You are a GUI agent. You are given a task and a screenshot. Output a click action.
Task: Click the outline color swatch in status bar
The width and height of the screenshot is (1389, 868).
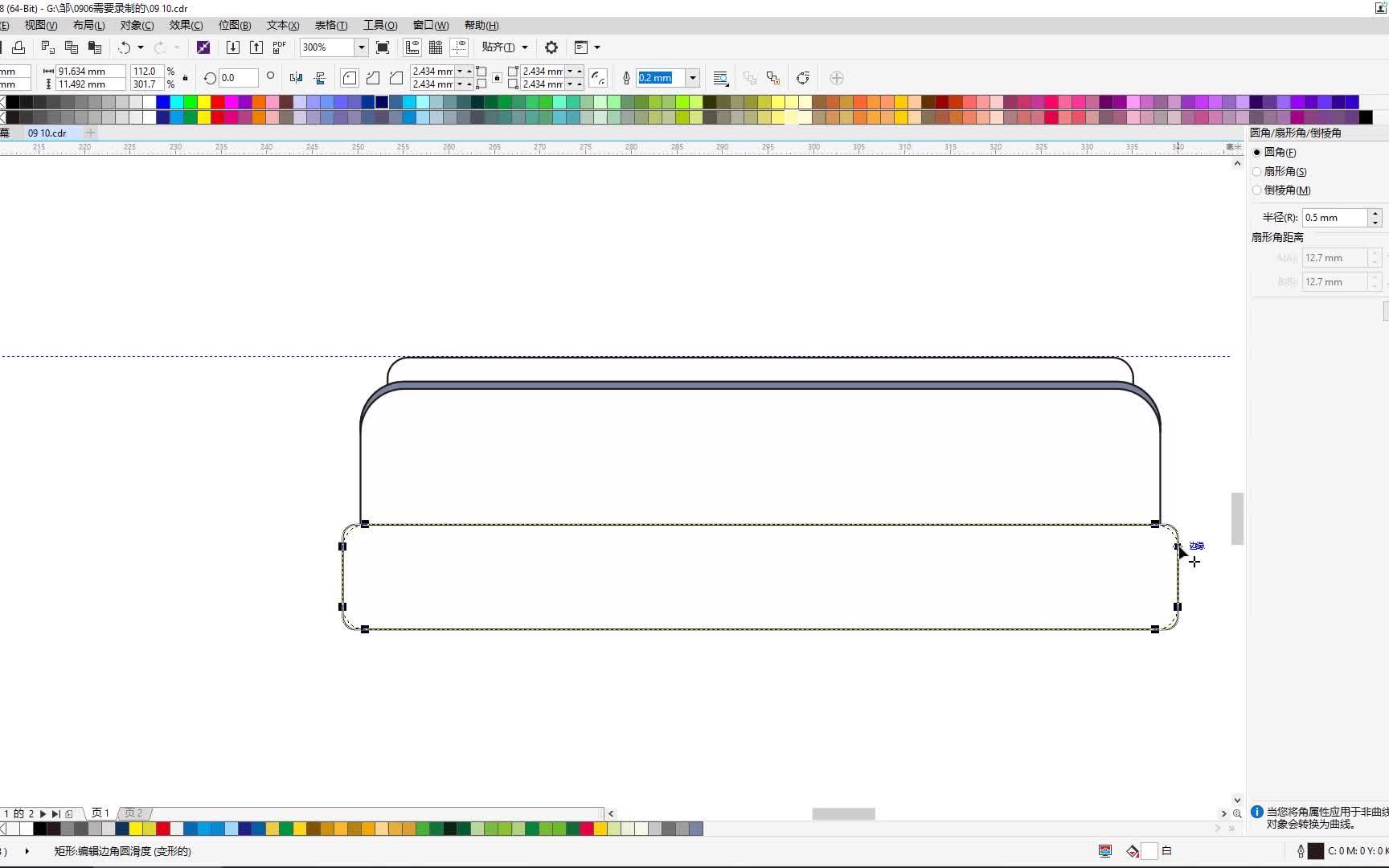(x=1316, y=851)
